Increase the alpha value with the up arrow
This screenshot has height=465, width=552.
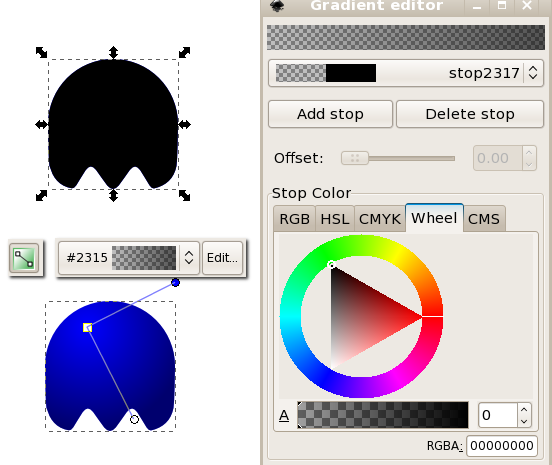pos(524,410)
